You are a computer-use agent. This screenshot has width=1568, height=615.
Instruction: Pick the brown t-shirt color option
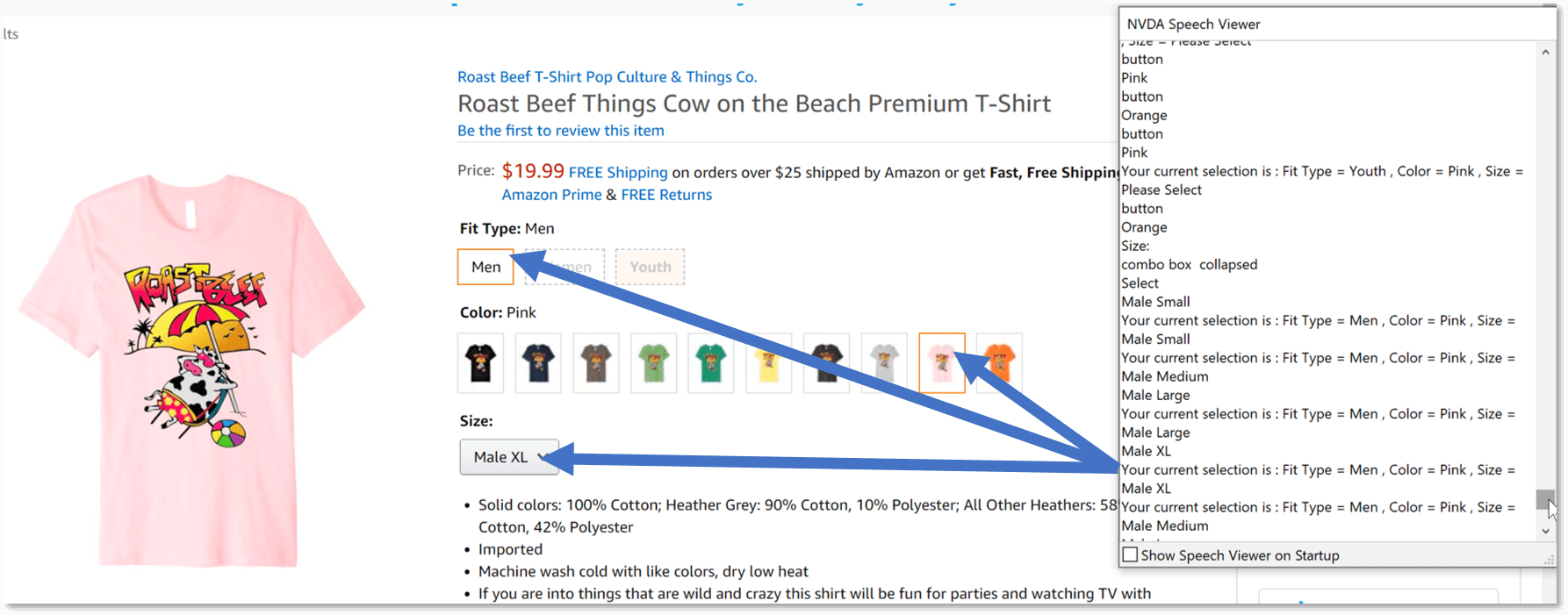596,362
